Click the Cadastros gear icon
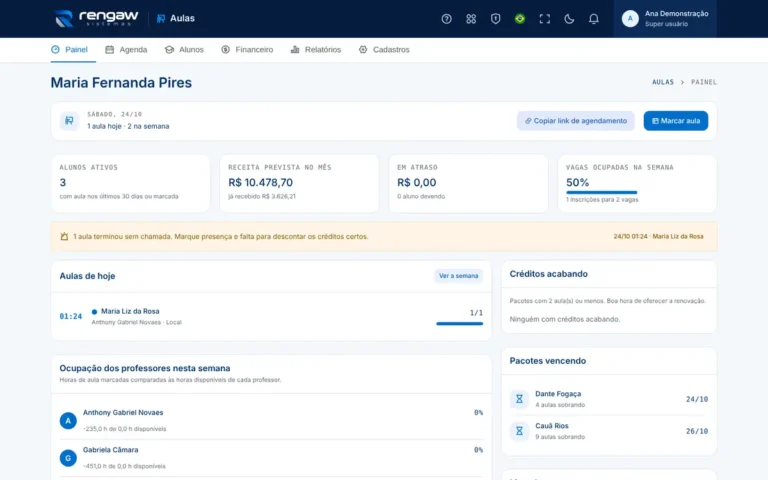Image resolution: width=768 pixels, height=480 pixels. [x=363, y=49]
